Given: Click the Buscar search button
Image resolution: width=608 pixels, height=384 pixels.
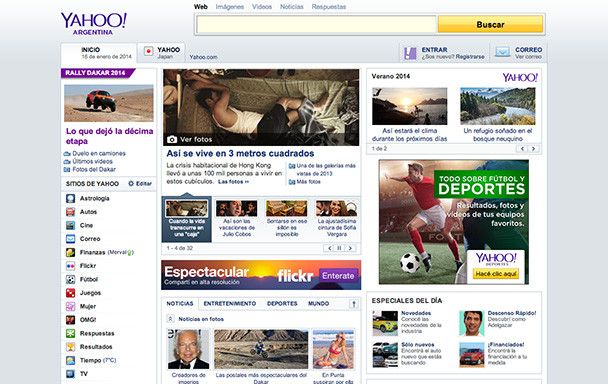Looking at the screenshot, I should coord(490,24).
